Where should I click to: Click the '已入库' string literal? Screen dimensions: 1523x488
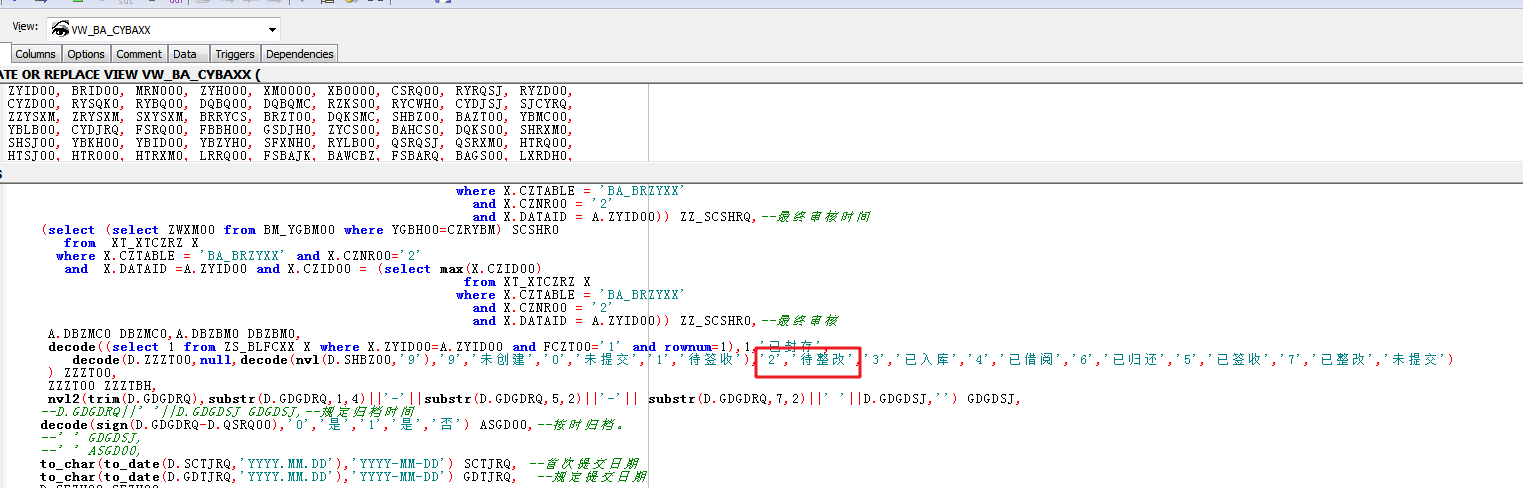point(924,360)
